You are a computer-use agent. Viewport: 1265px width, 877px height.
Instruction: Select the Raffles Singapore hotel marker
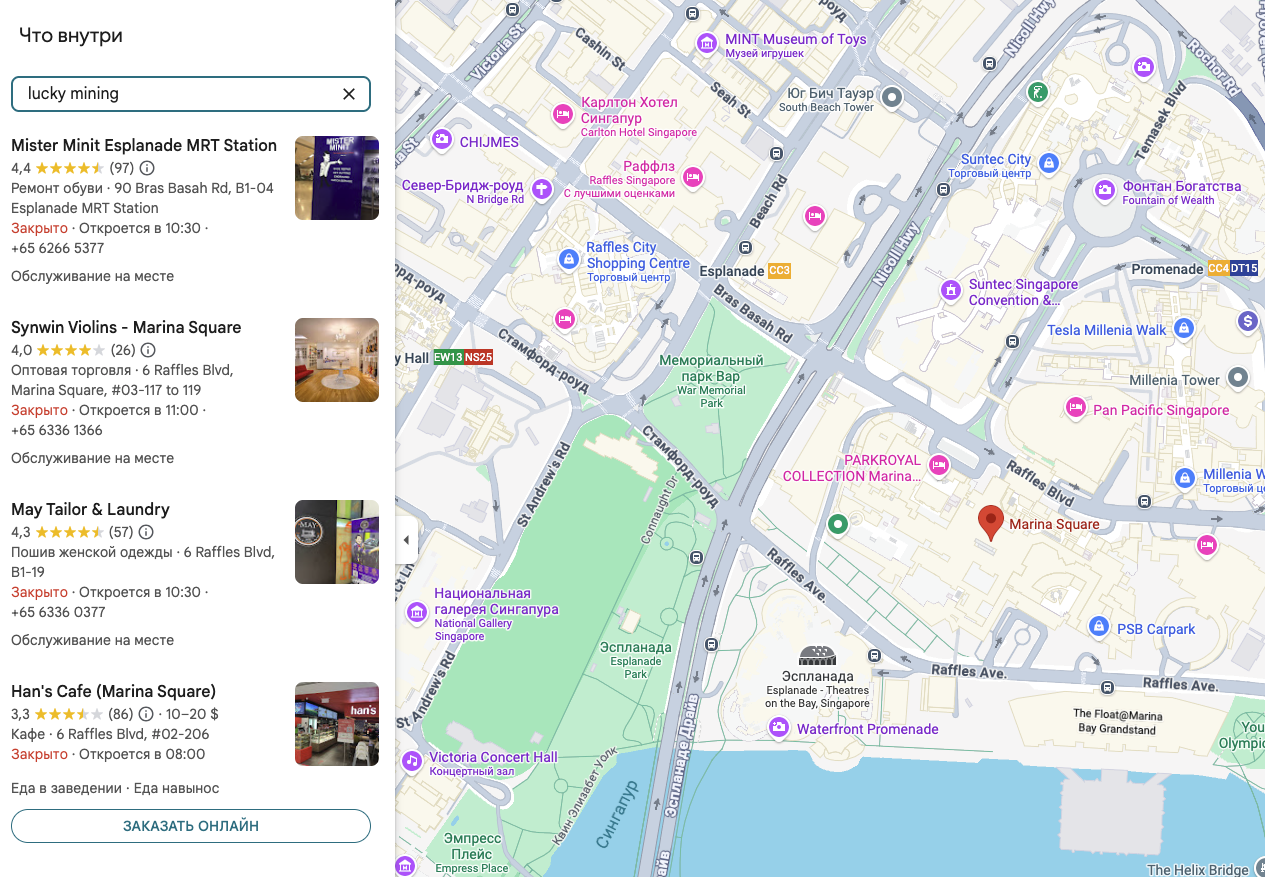pos(692,178)
